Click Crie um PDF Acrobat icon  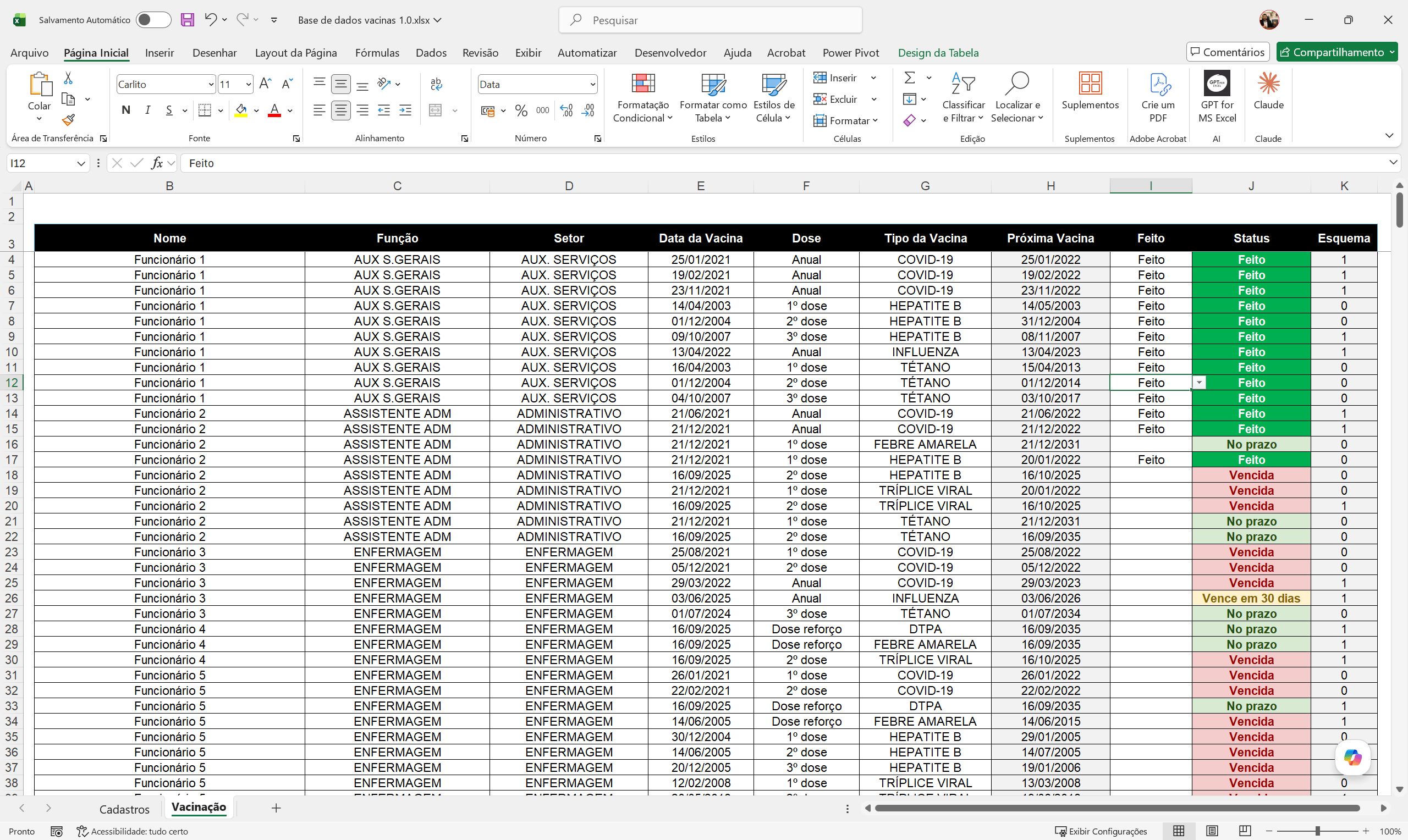point(1158,98)
